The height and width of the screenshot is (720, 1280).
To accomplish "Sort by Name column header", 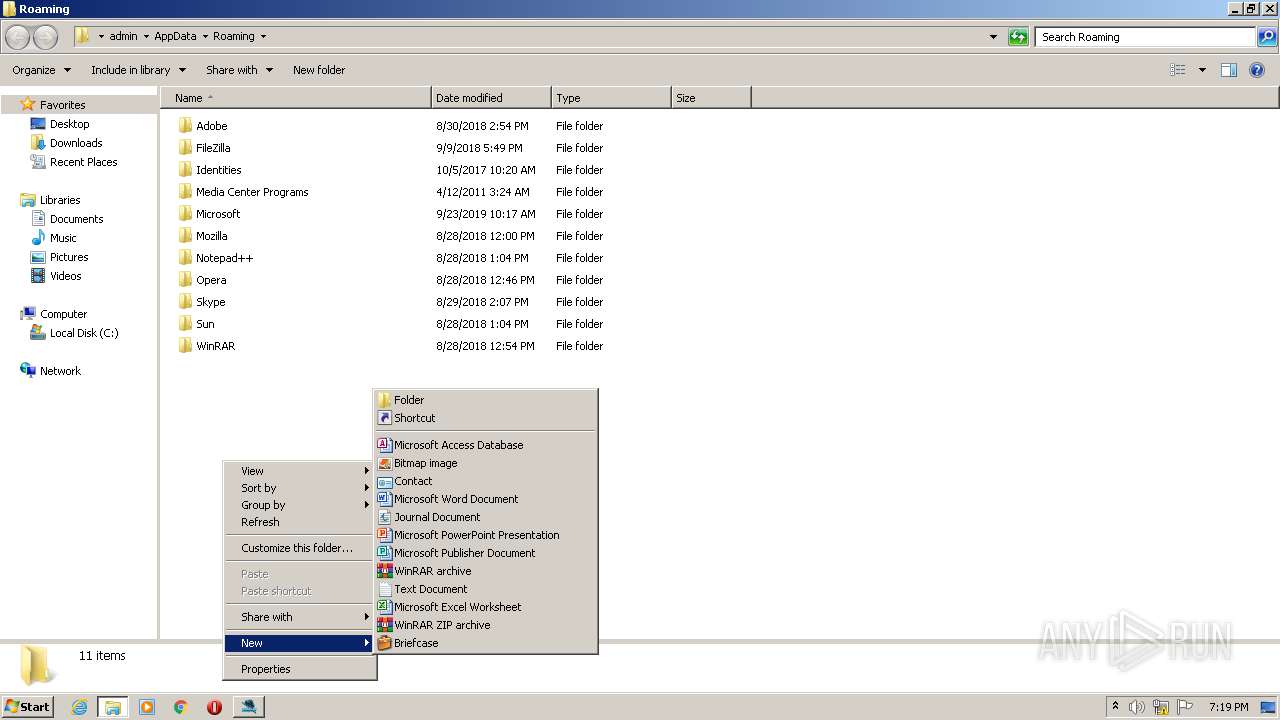I will 296,98.
